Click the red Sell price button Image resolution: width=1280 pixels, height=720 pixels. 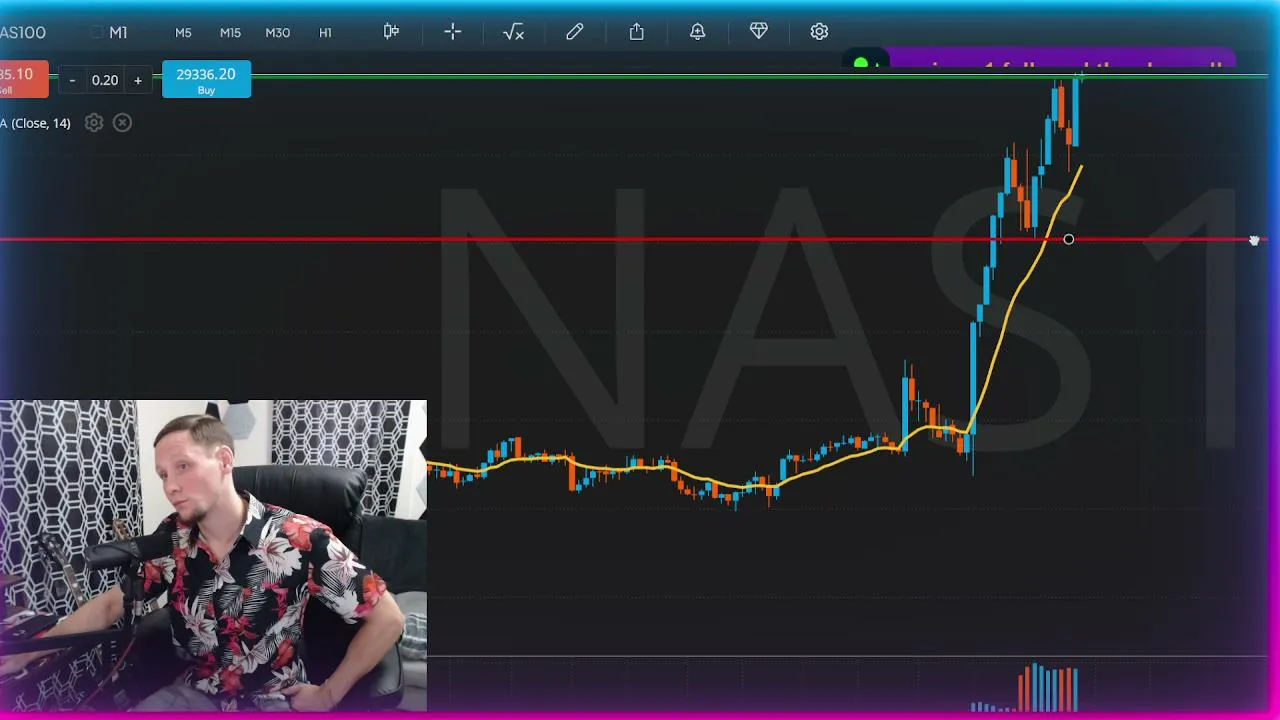(x=23, y=80)
